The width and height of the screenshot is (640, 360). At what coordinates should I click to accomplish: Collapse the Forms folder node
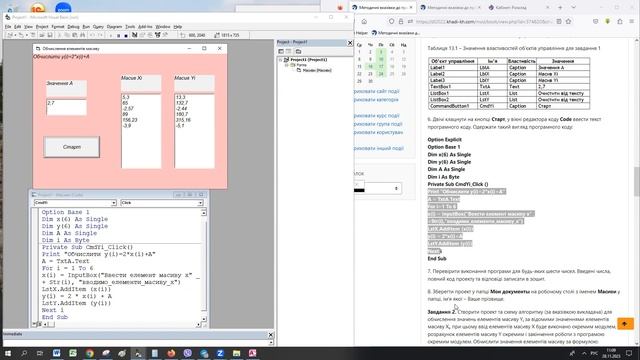click(x=287, y=65)
